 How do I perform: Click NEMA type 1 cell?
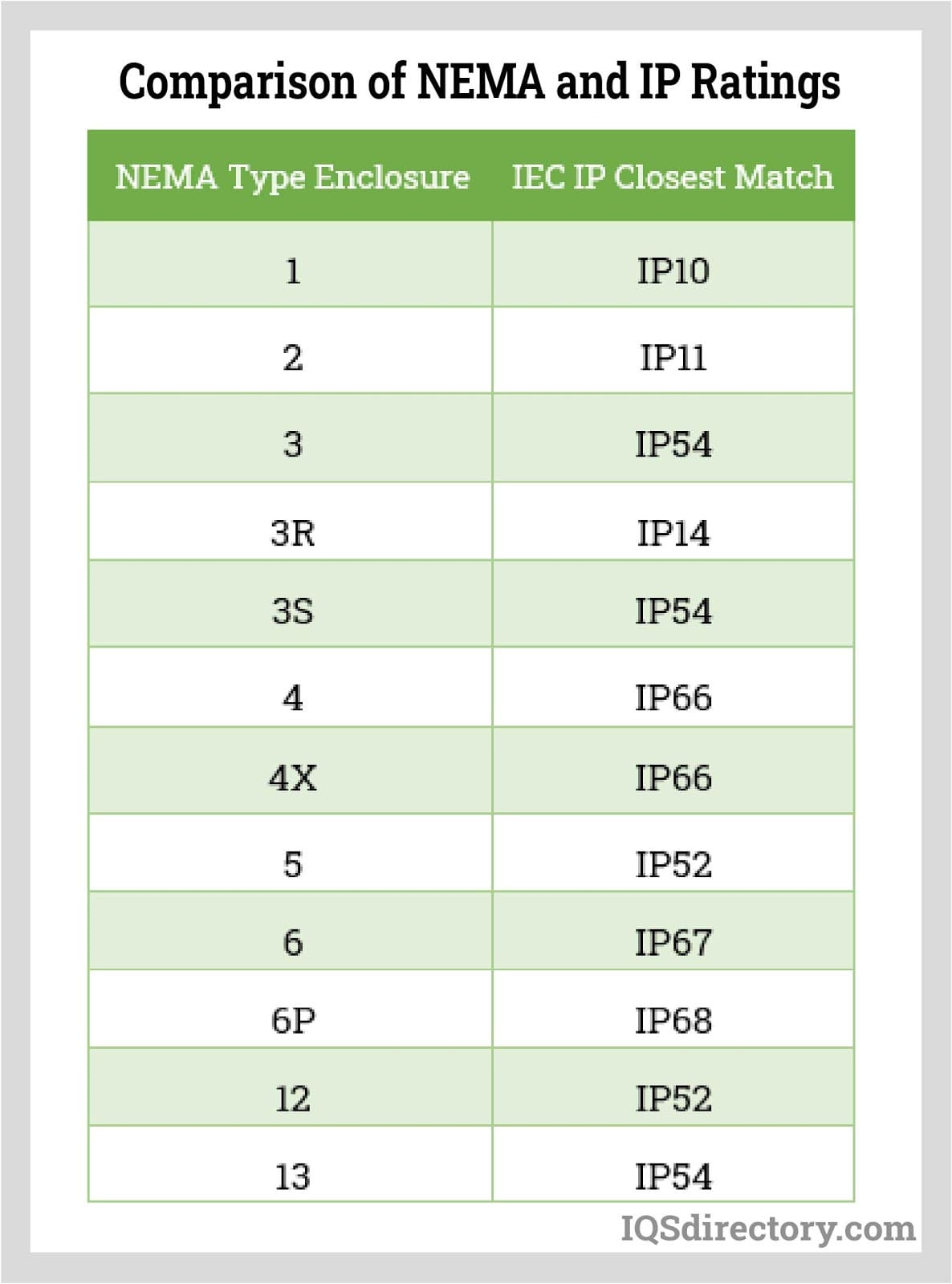pyautogui.click(x=292, y=271)
